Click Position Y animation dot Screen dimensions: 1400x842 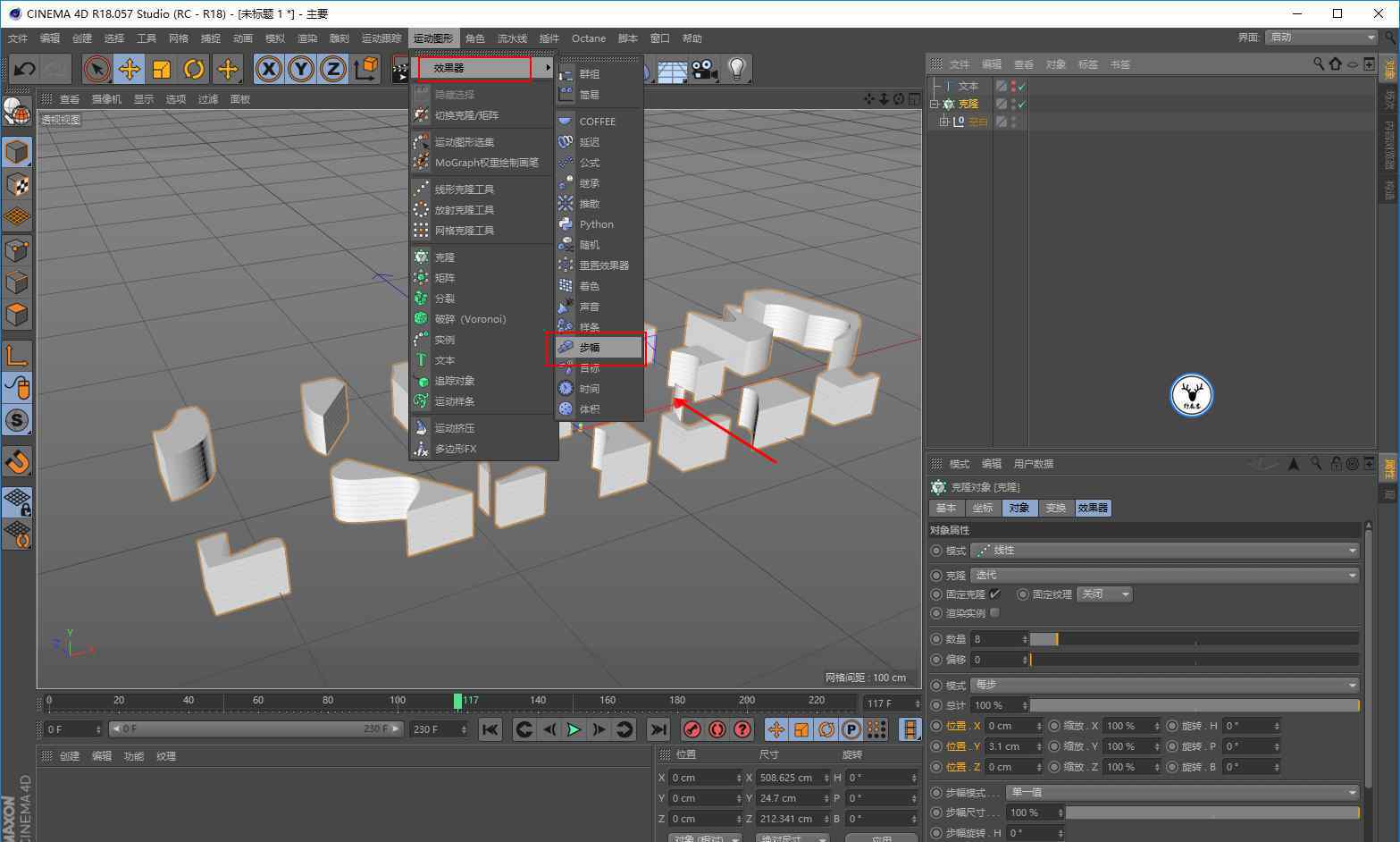(x=936, y=746)
